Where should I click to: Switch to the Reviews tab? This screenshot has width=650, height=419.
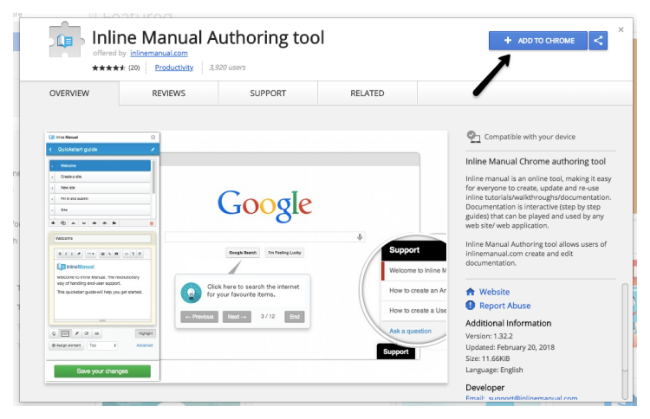(168, 93)
